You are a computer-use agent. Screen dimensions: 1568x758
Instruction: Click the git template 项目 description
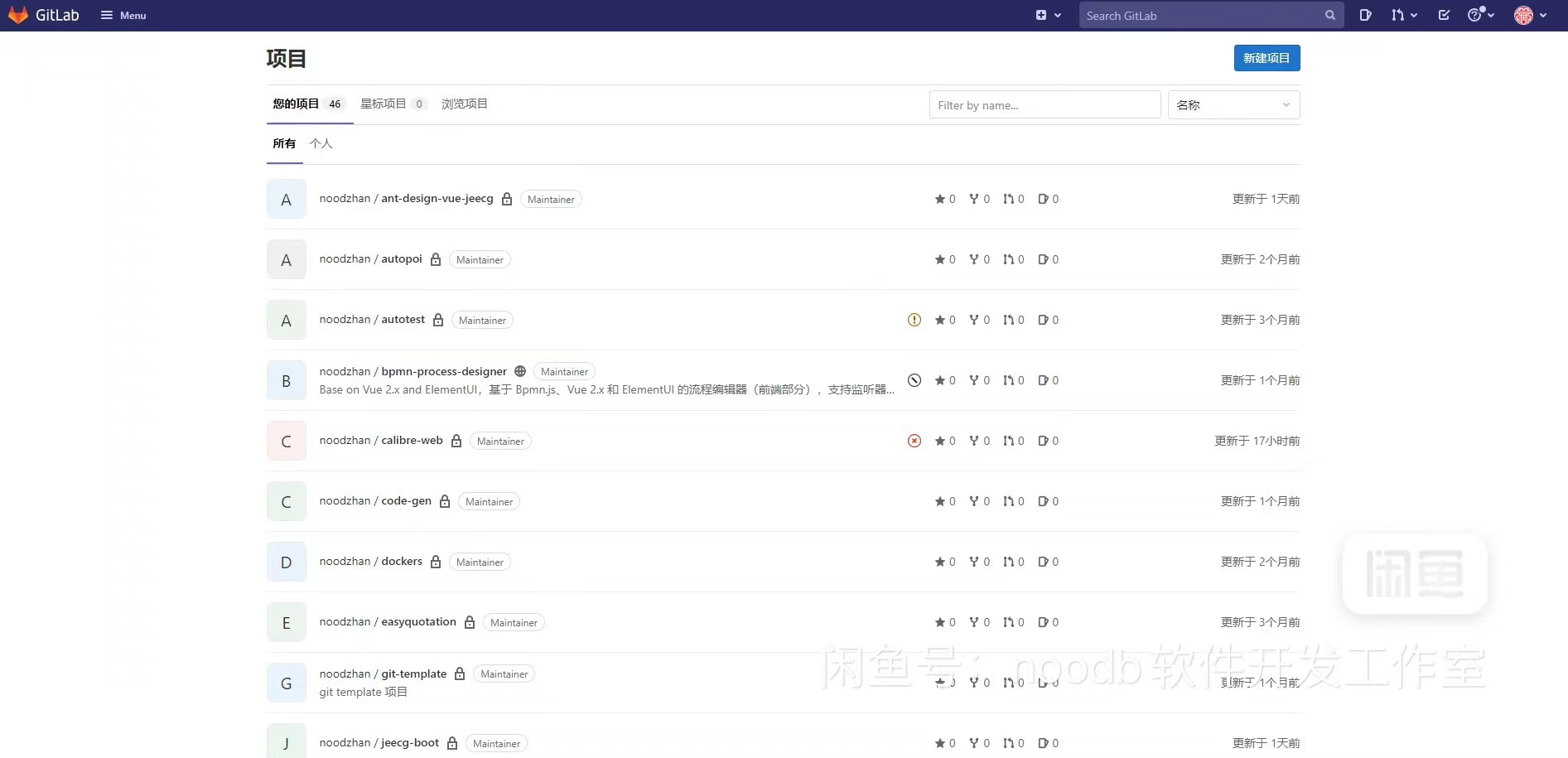point(364,692)
